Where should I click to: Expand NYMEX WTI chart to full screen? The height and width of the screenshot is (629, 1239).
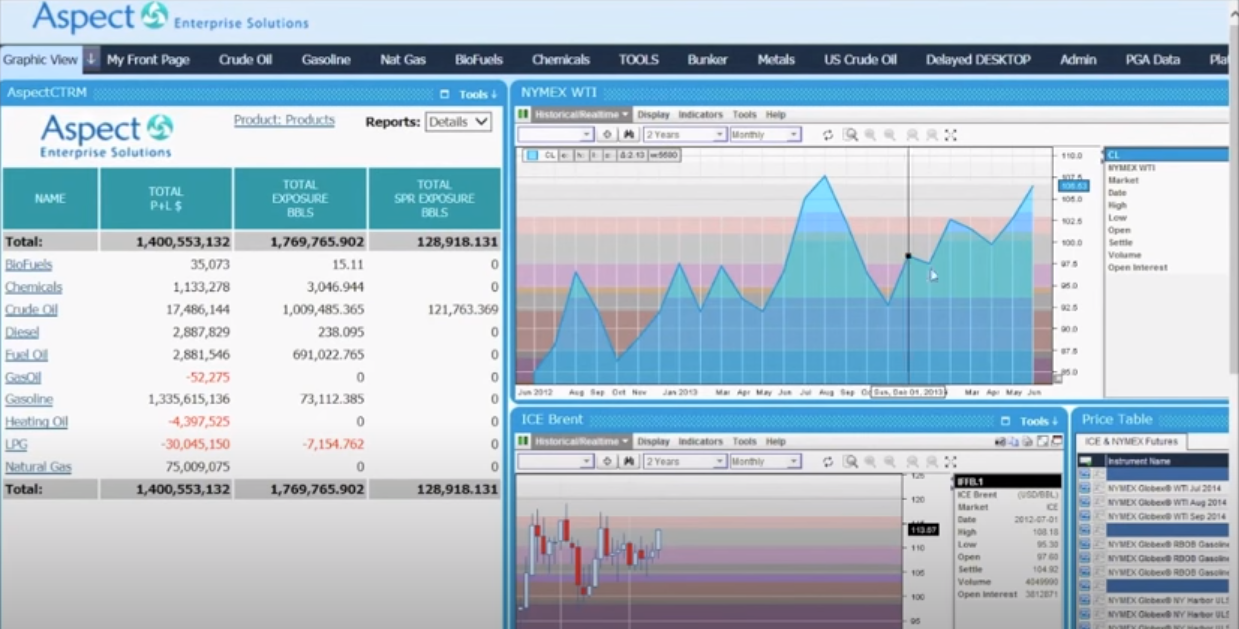(x=950, y=135)
